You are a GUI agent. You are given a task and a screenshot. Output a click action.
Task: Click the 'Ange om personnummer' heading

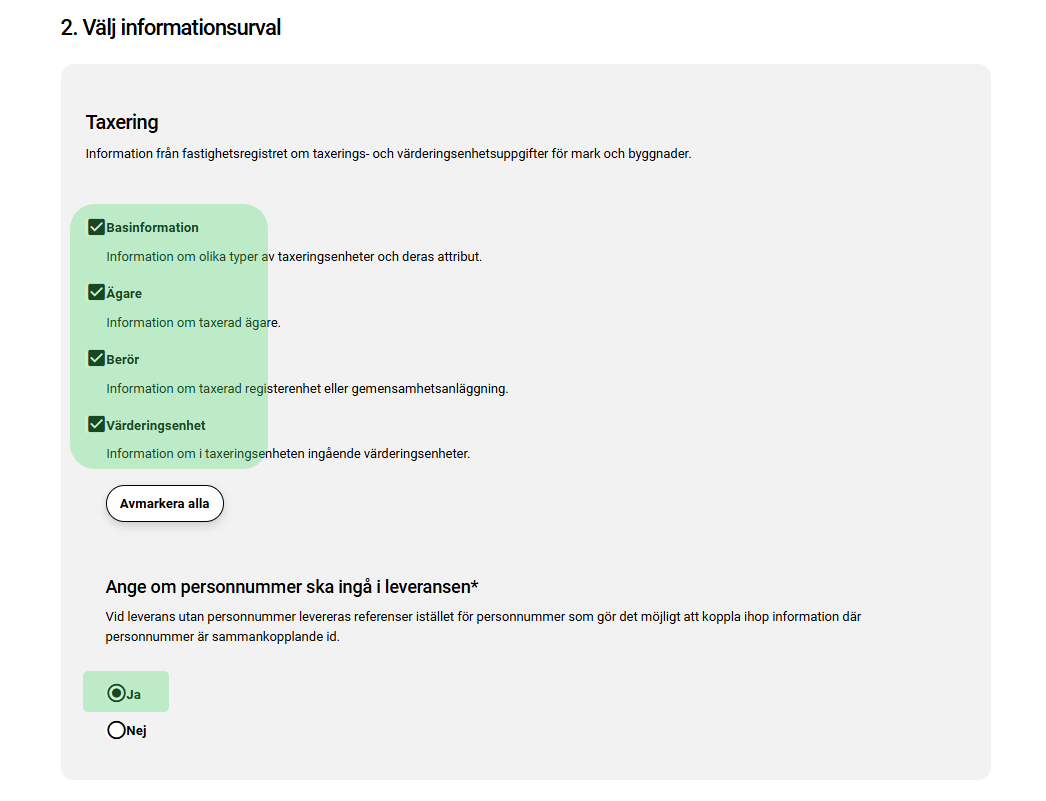click(x=292, y=587)
